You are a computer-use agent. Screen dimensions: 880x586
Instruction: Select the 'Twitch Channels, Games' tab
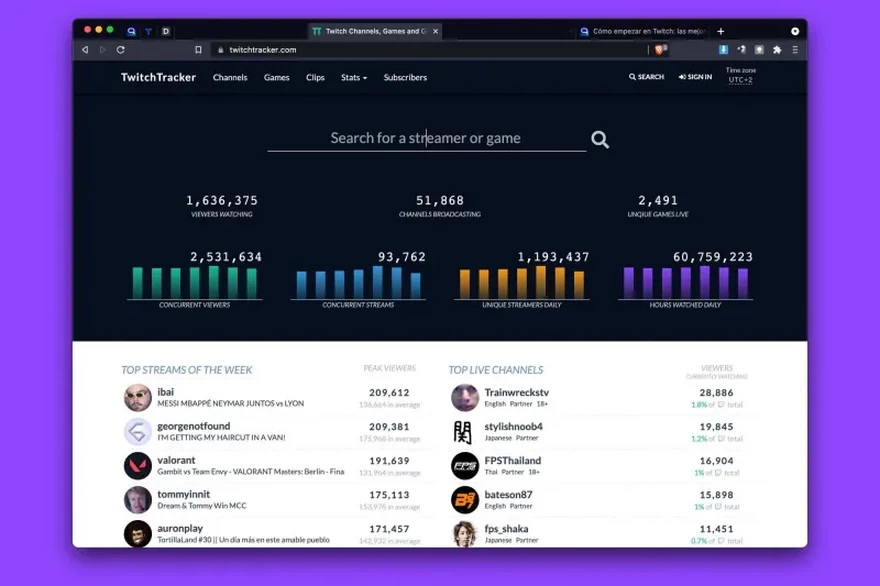pos(375,31)
